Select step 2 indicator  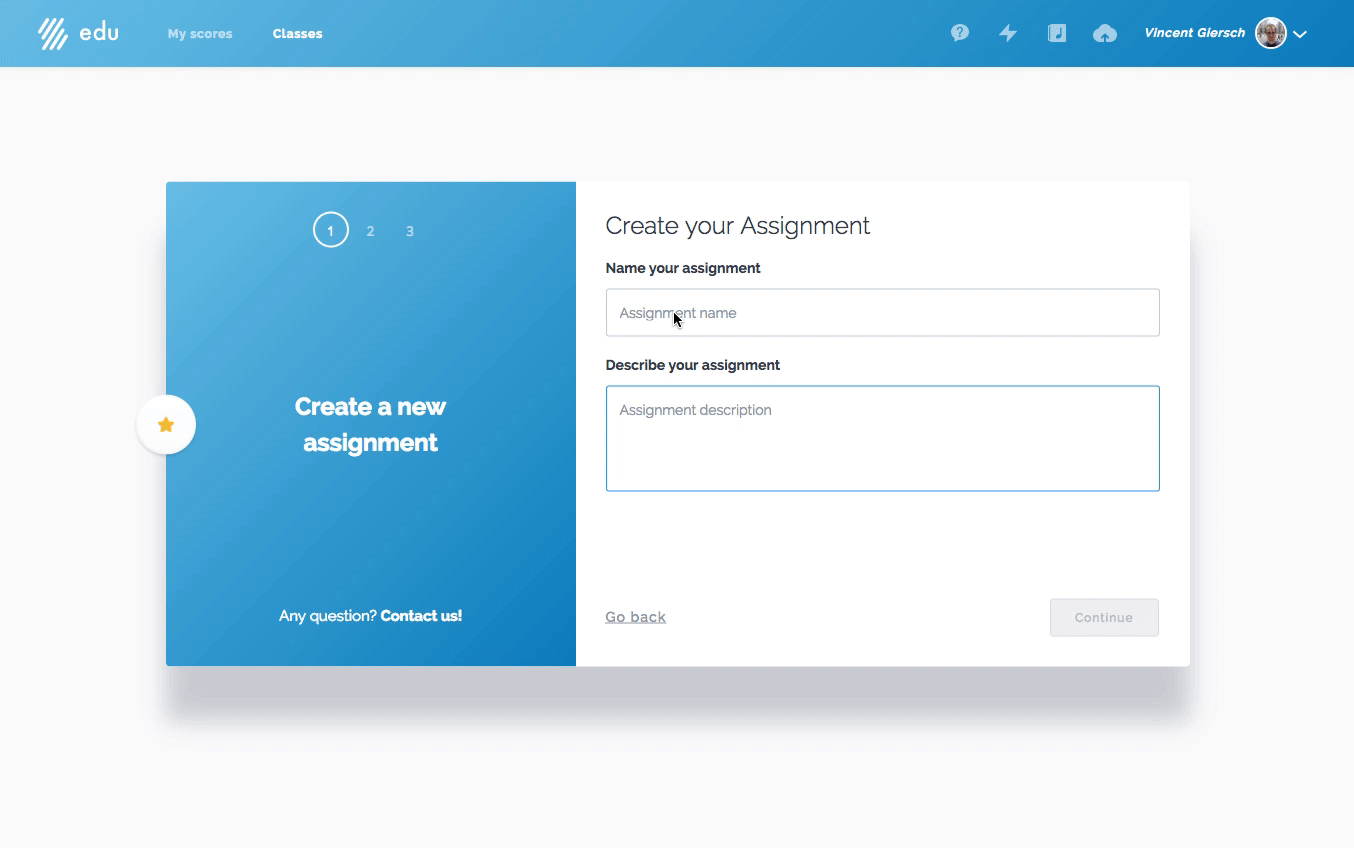[x=370, y=231]
